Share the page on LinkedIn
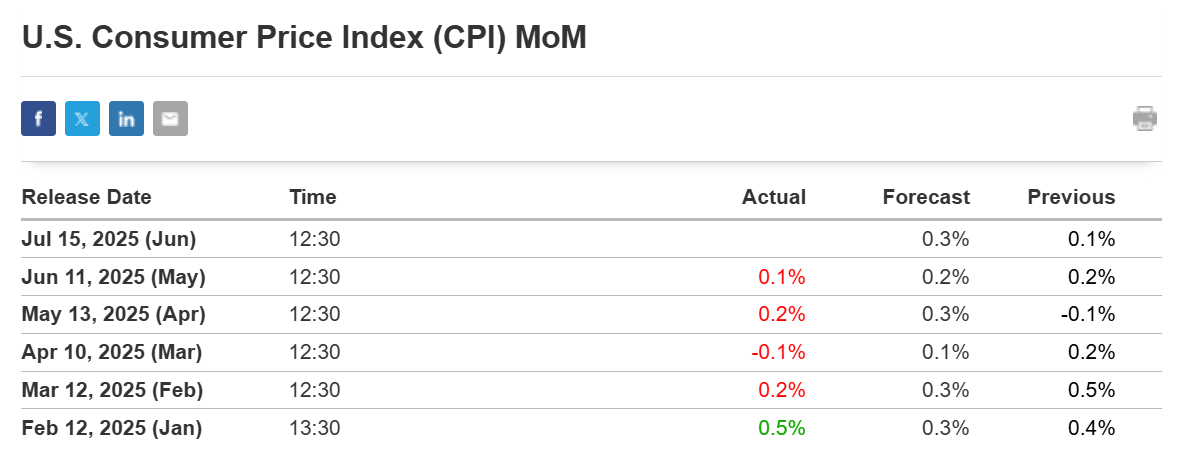Image resolution: width=1183 pixels, height=457 pixels. (126, 118)
